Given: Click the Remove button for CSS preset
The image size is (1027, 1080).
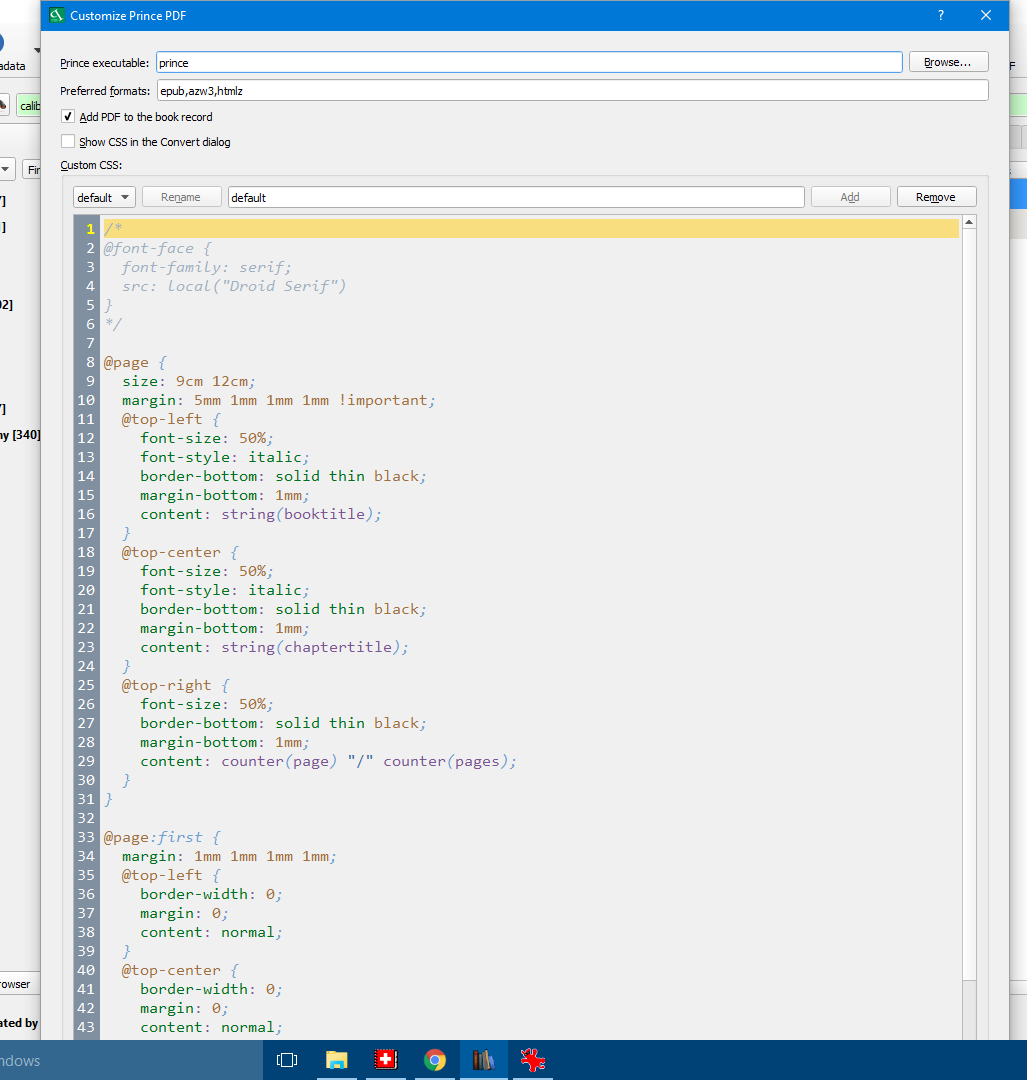Looking at the screenshot, I should click(936, 197).
